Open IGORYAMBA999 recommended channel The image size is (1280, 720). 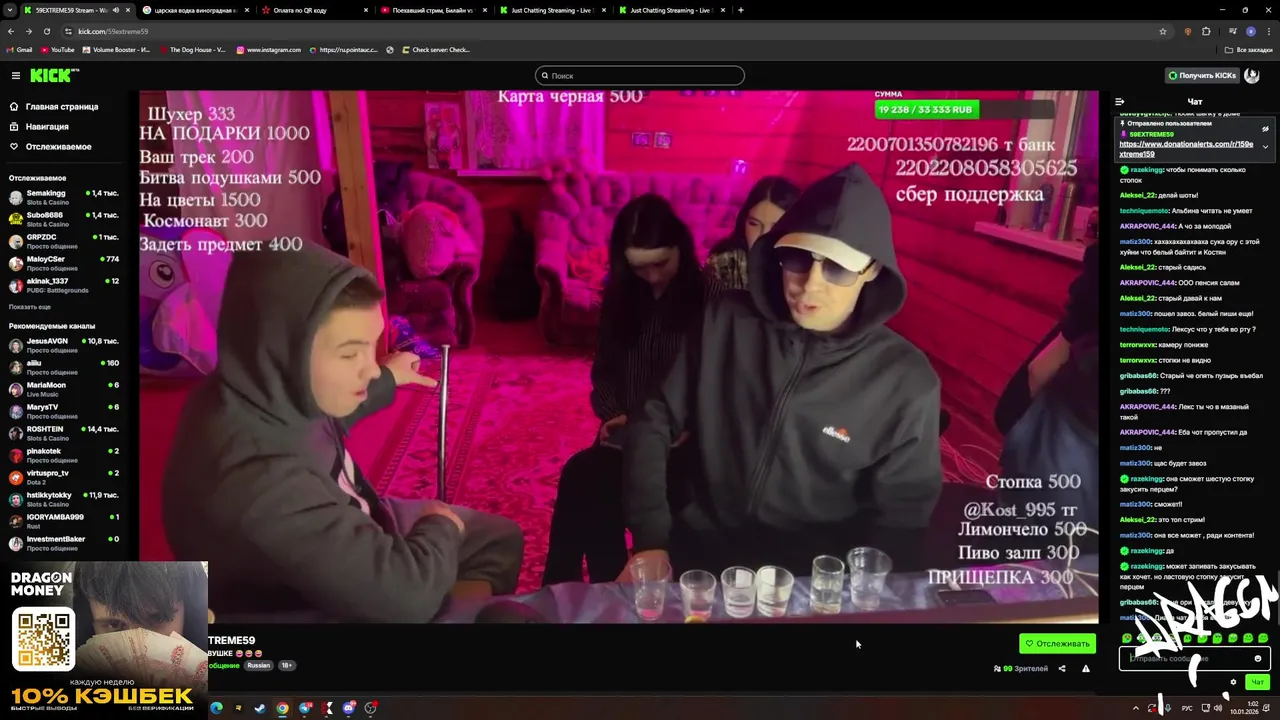click(x=64, y=520)
